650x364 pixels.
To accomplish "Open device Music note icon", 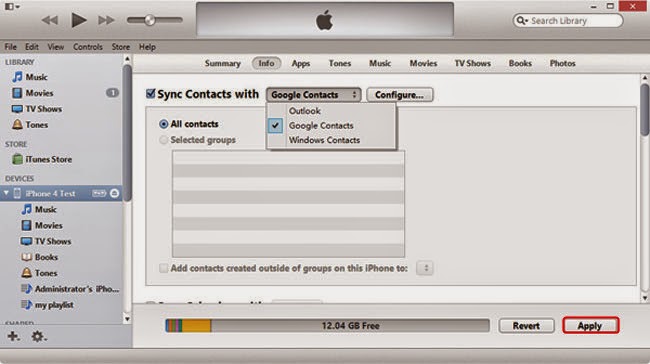I will tap(27, 209).
